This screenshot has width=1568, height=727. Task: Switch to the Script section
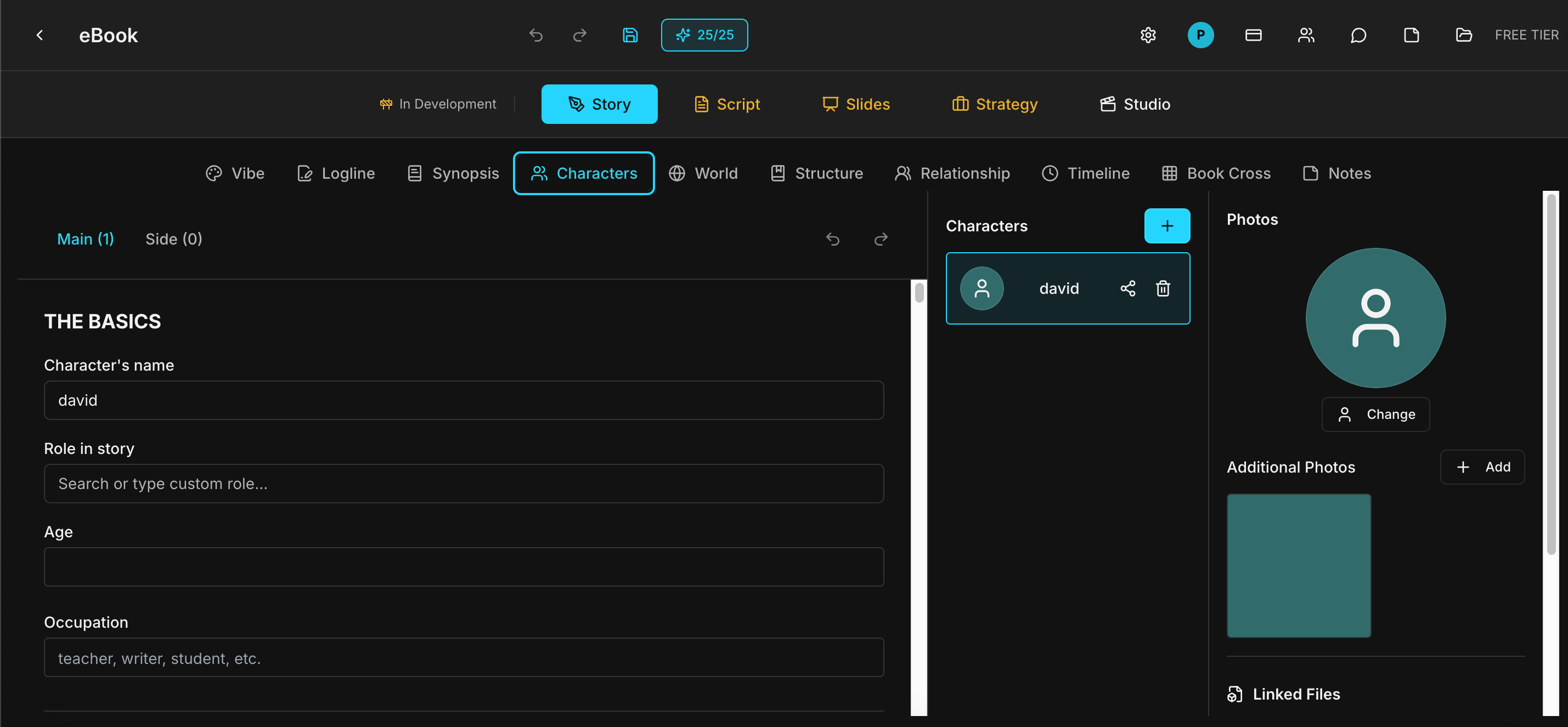coord(727,104)
